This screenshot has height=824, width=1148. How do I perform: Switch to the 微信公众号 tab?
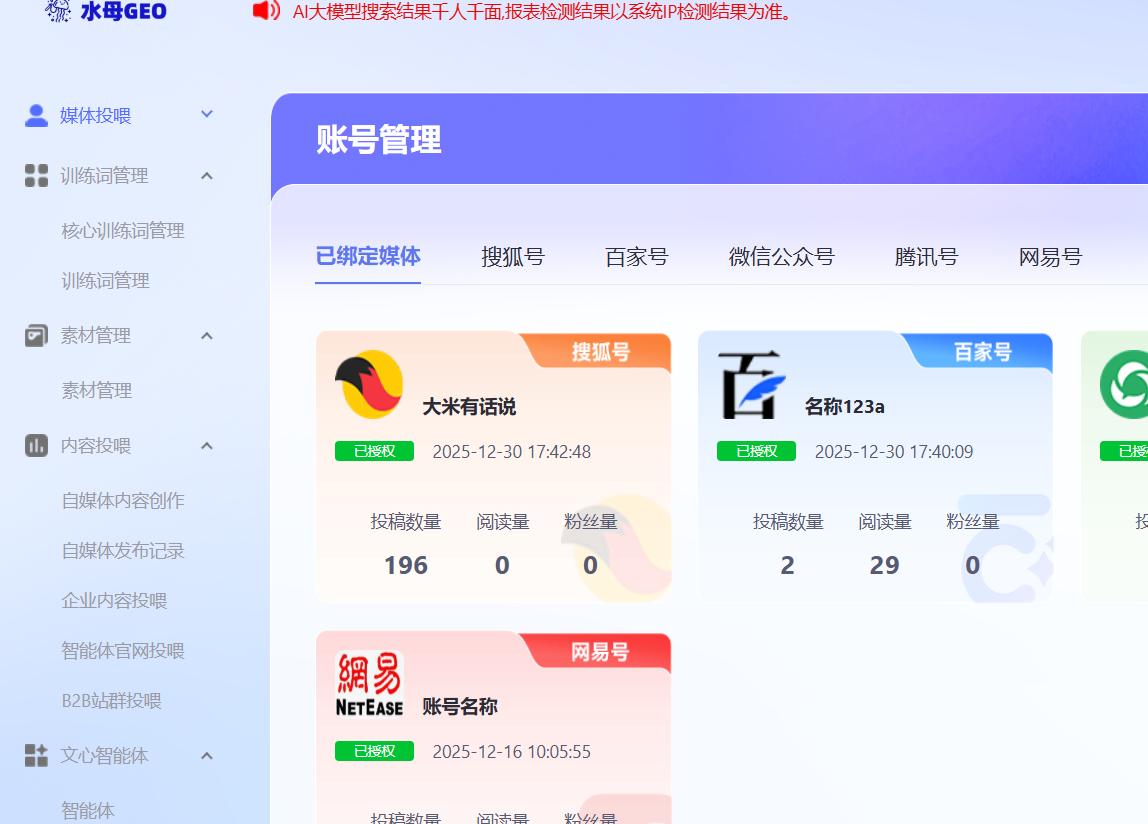781,257
